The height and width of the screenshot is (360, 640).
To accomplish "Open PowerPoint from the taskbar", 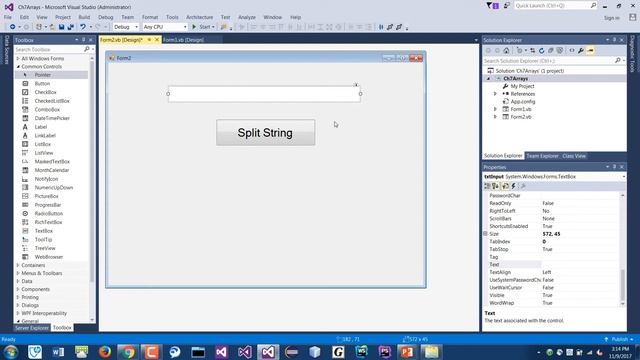I will (x=407, y=352).
